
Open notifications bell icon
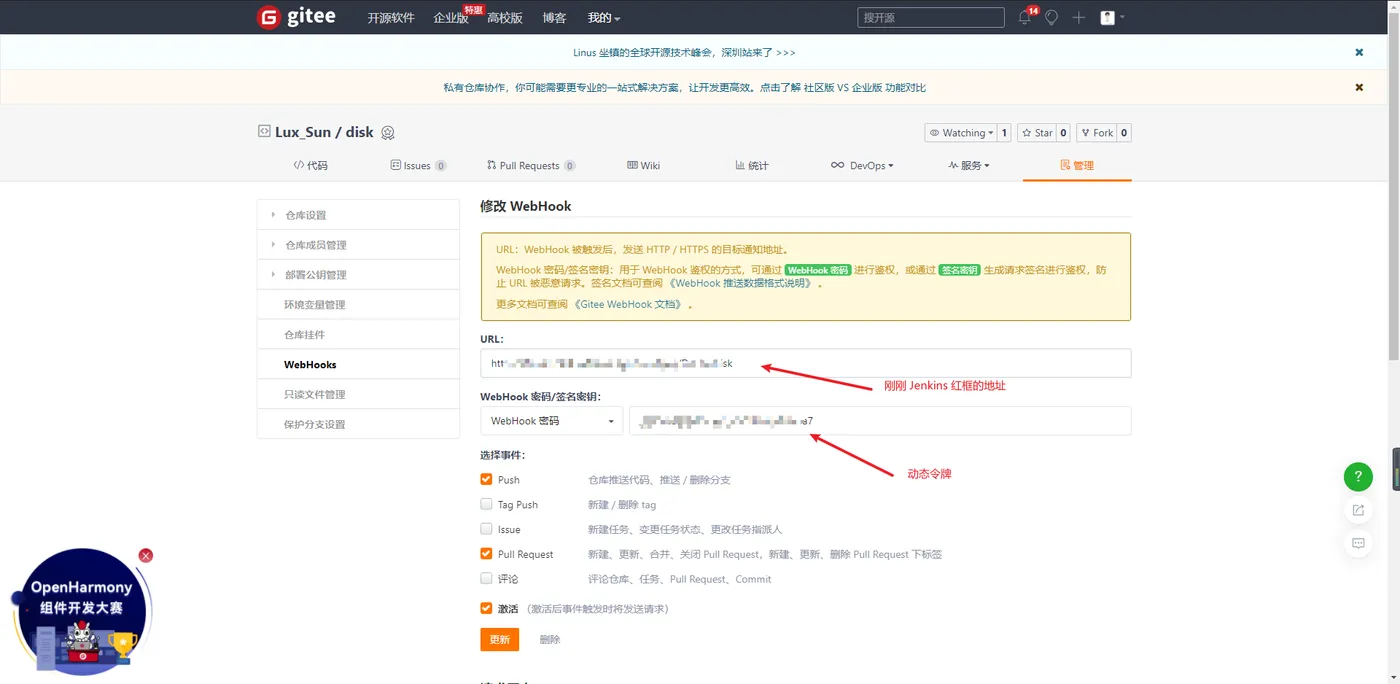1024,18
